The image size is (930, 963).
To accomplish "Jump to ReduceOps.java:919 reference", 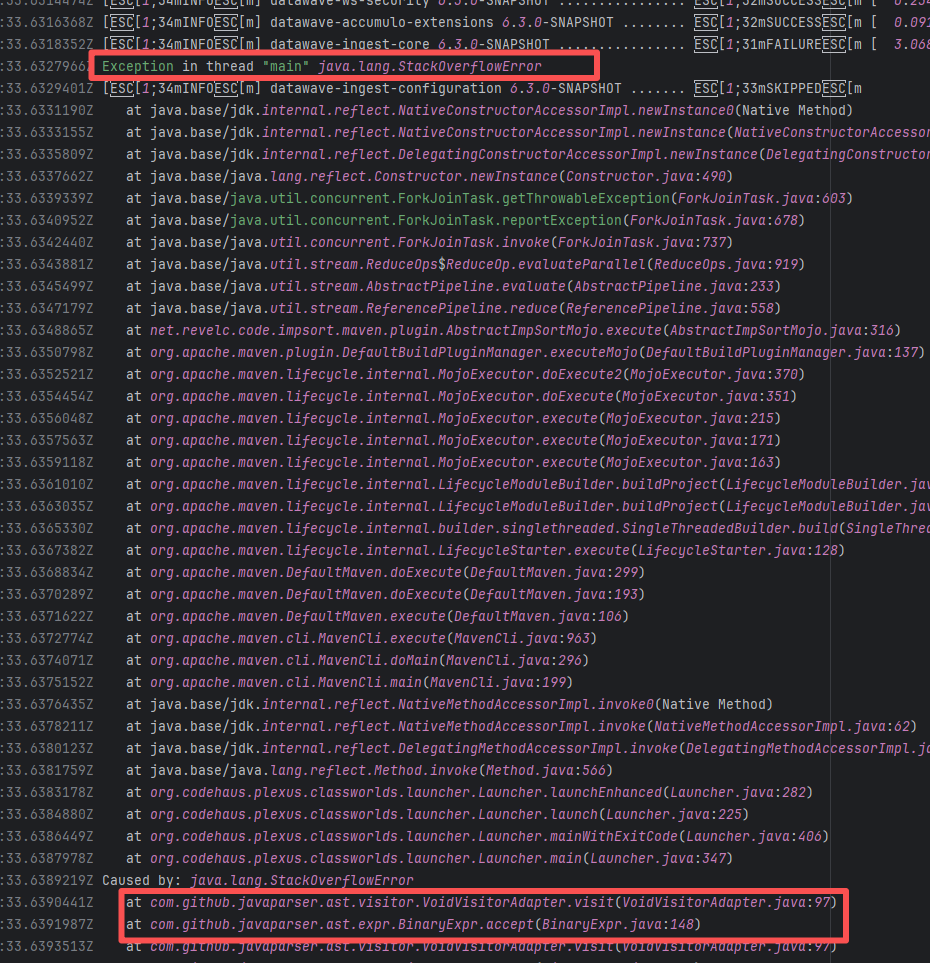I will [716, 264].
